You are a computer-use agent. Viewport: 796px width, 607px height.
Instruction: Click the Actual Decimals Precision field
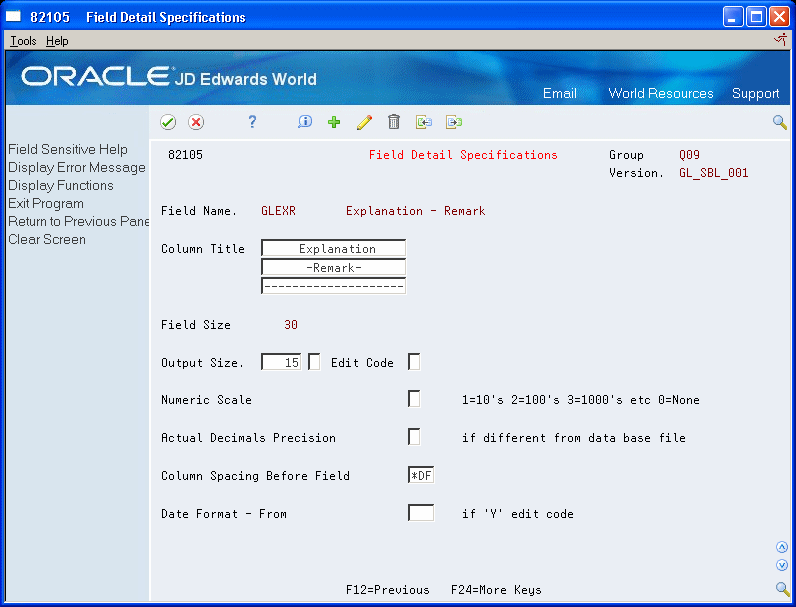click(x=414, y=437)
